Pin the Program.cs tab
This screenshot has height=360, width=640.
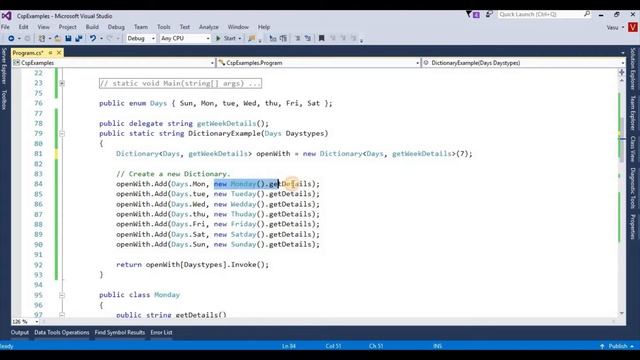click(x=51, y=53)
